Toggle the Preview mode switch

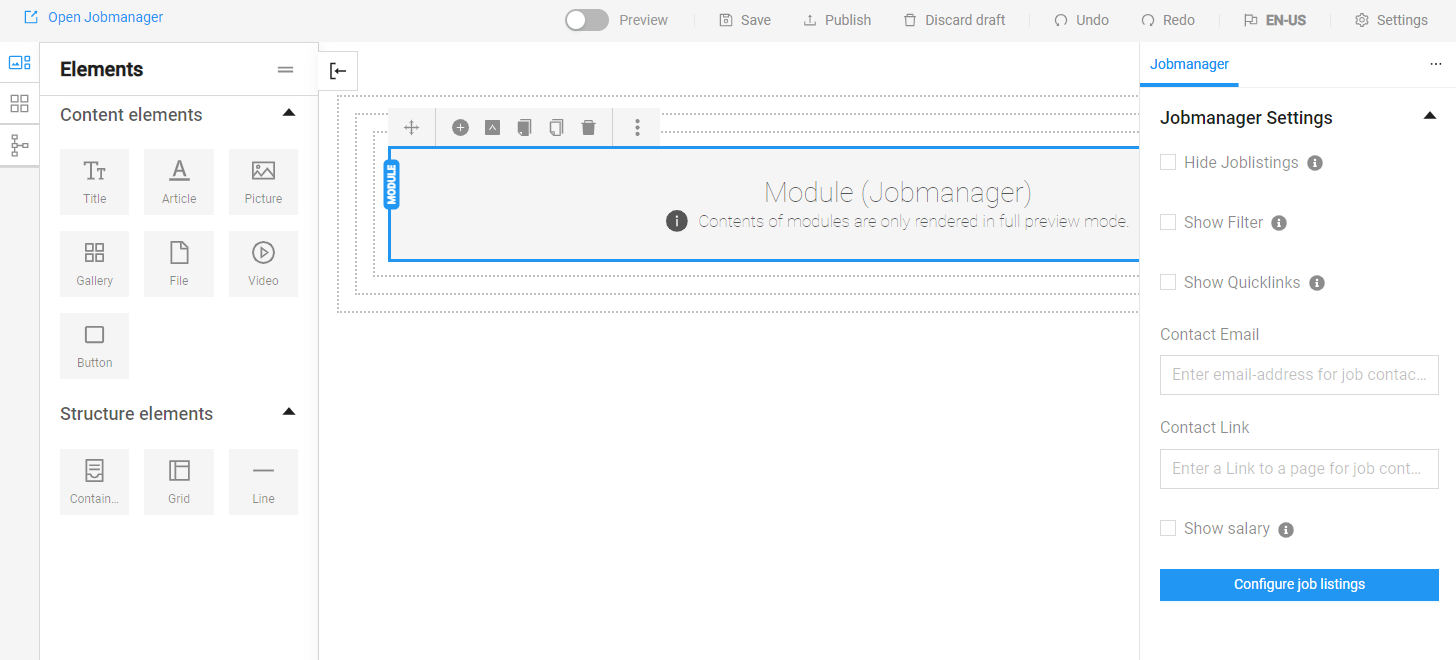587,20
